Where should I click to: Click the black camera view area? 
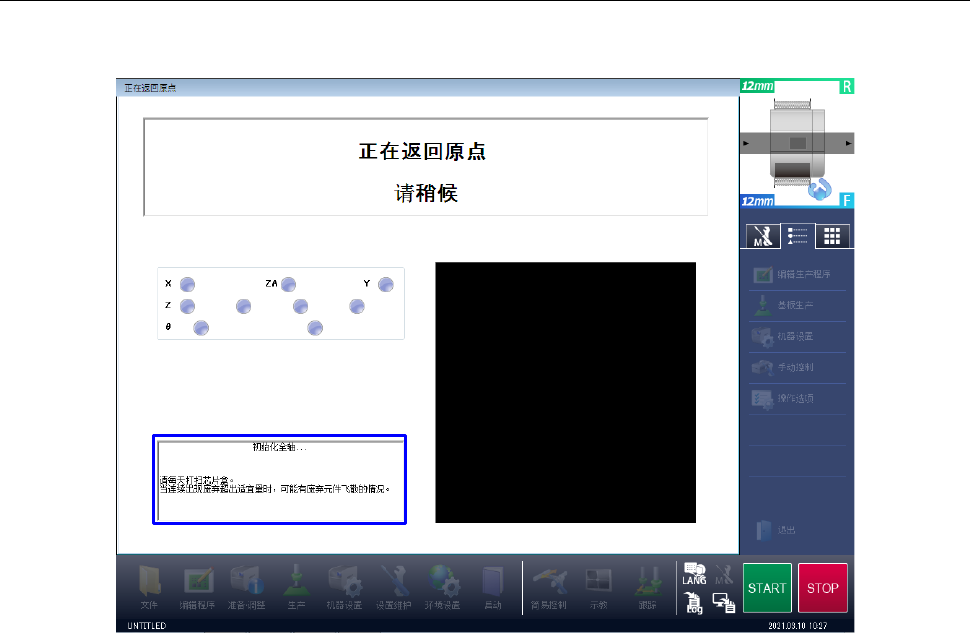(565, 392)
